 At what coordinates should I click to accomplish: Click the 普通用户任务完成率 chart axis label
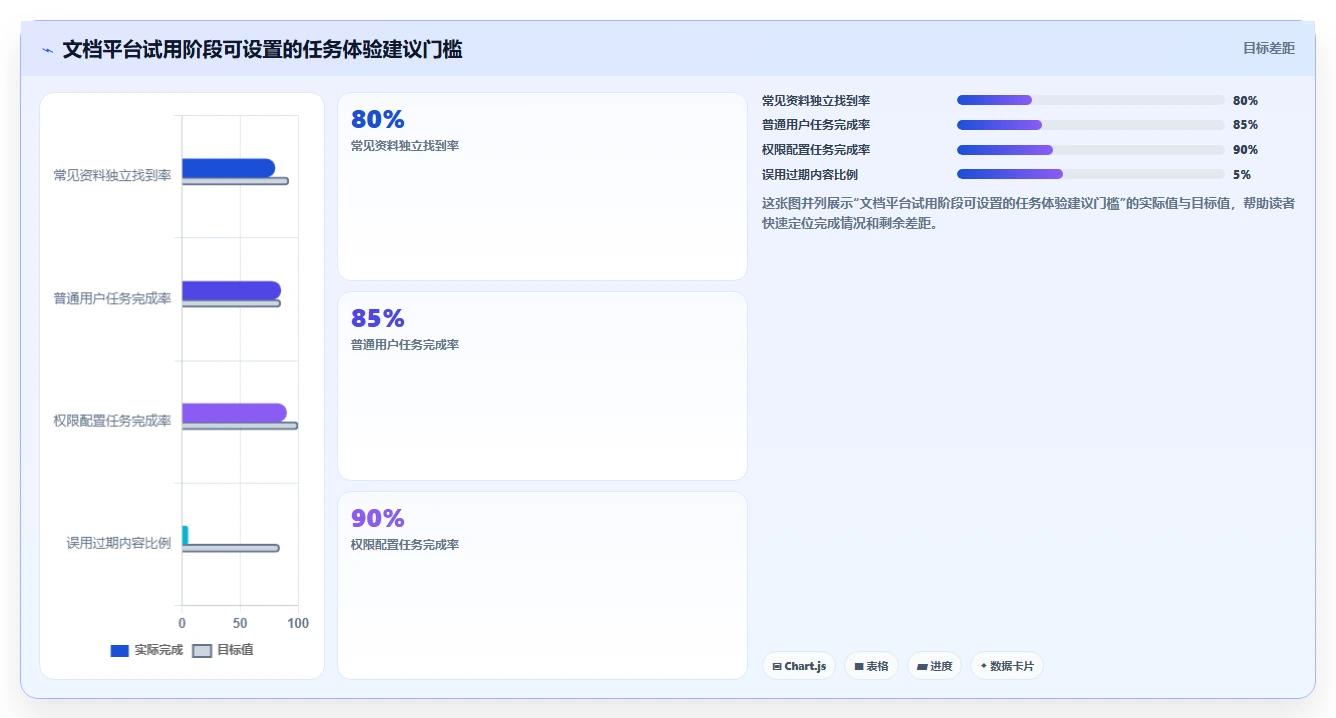(112, 298)
